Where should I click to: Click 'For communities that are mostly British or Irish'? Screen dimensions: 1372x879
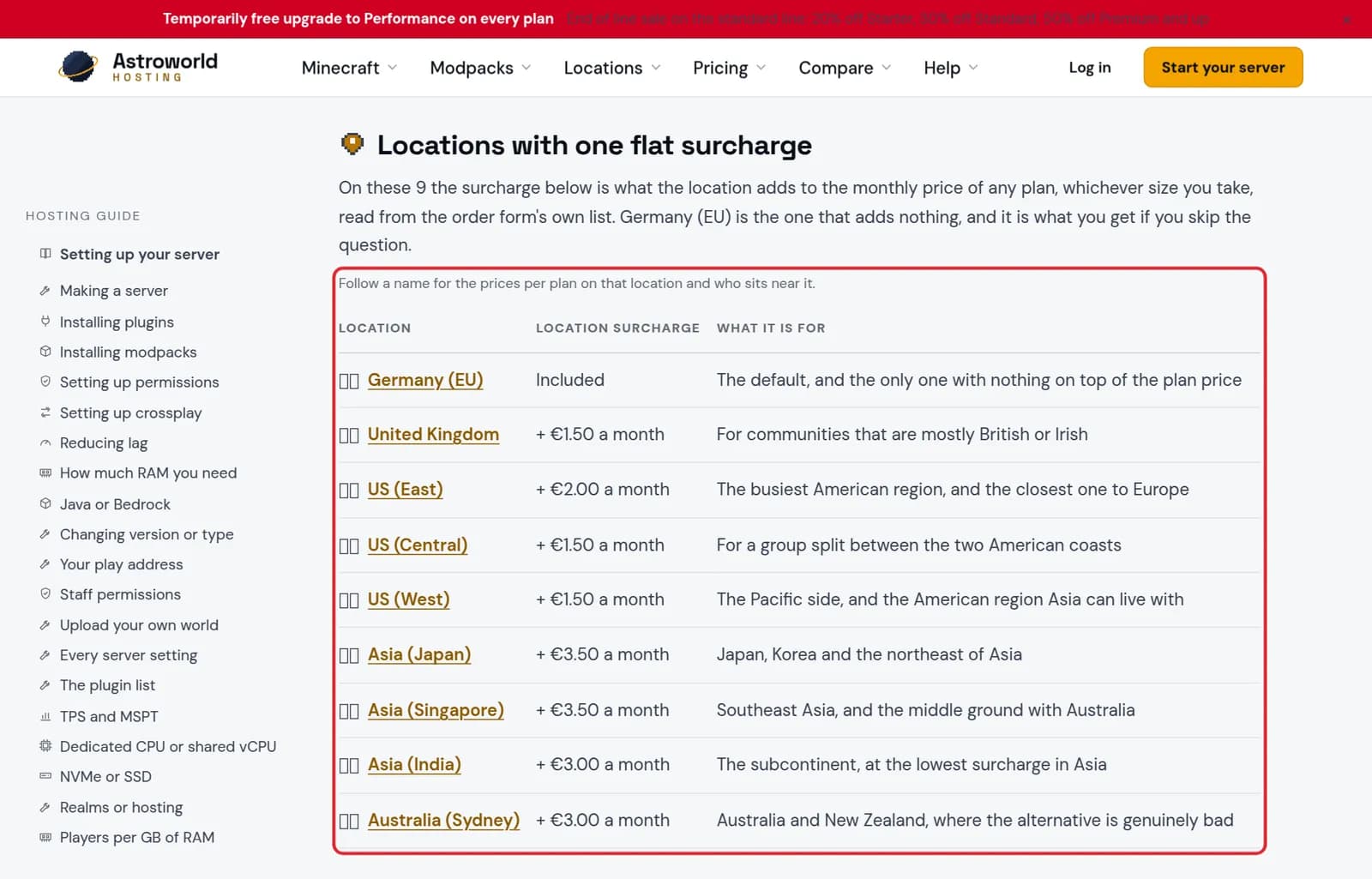coord(902,434)
